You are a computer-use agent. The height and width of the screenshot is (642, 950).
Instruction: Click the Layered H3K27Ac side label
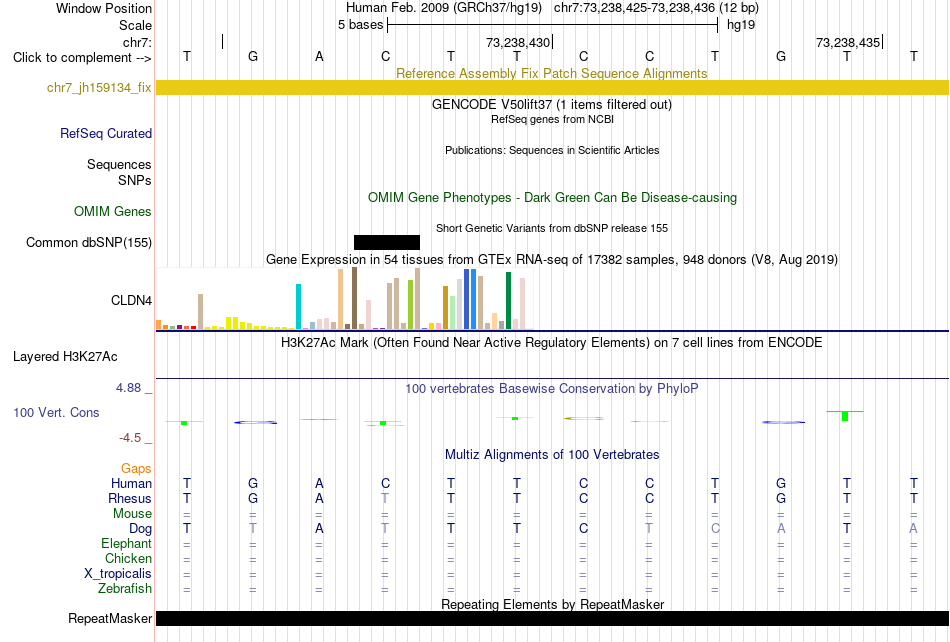[x=65, y=357]
